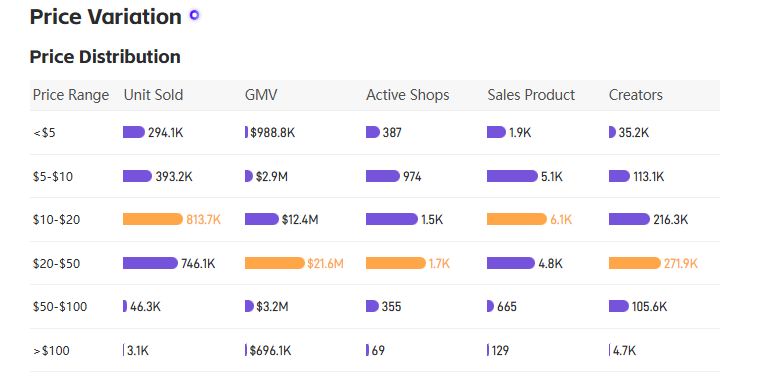Select the <$5 price range row

pyautogui.click(x=375, y=132)
